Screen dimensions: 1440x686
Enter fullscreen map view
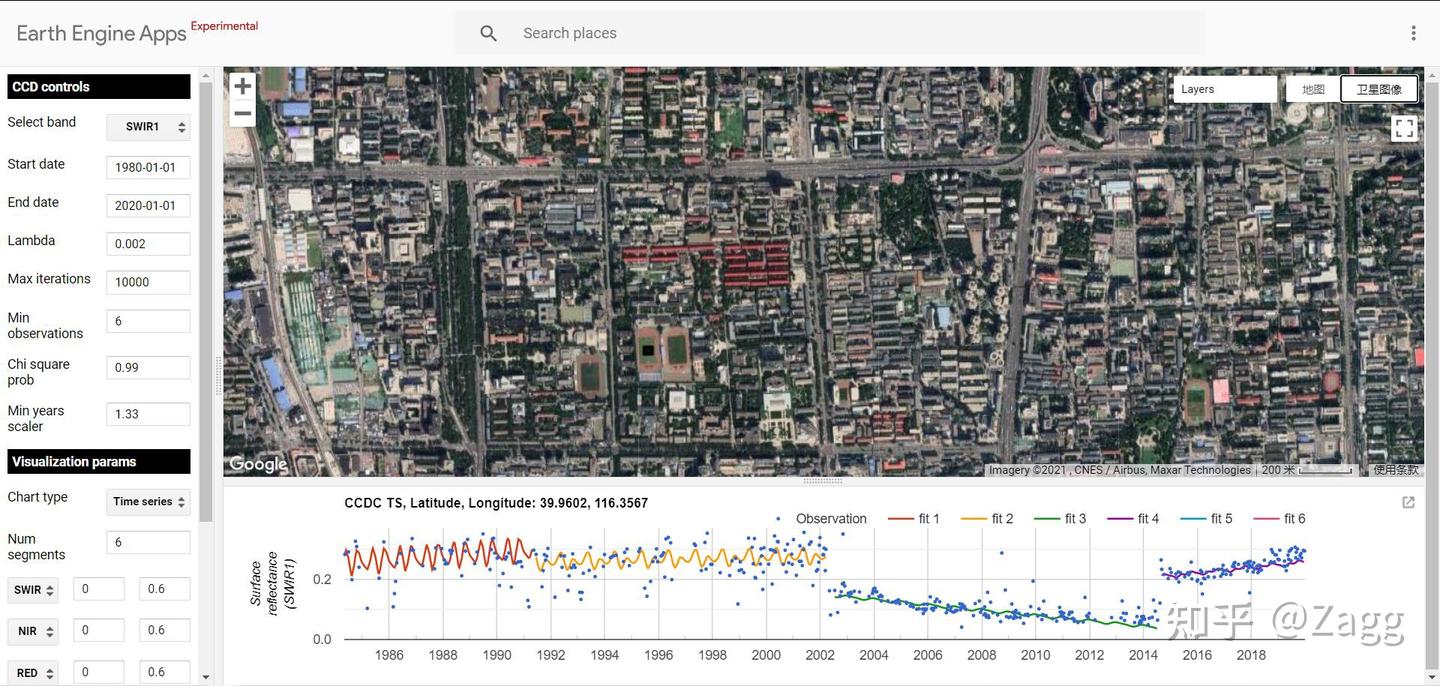click(1404, 128)
